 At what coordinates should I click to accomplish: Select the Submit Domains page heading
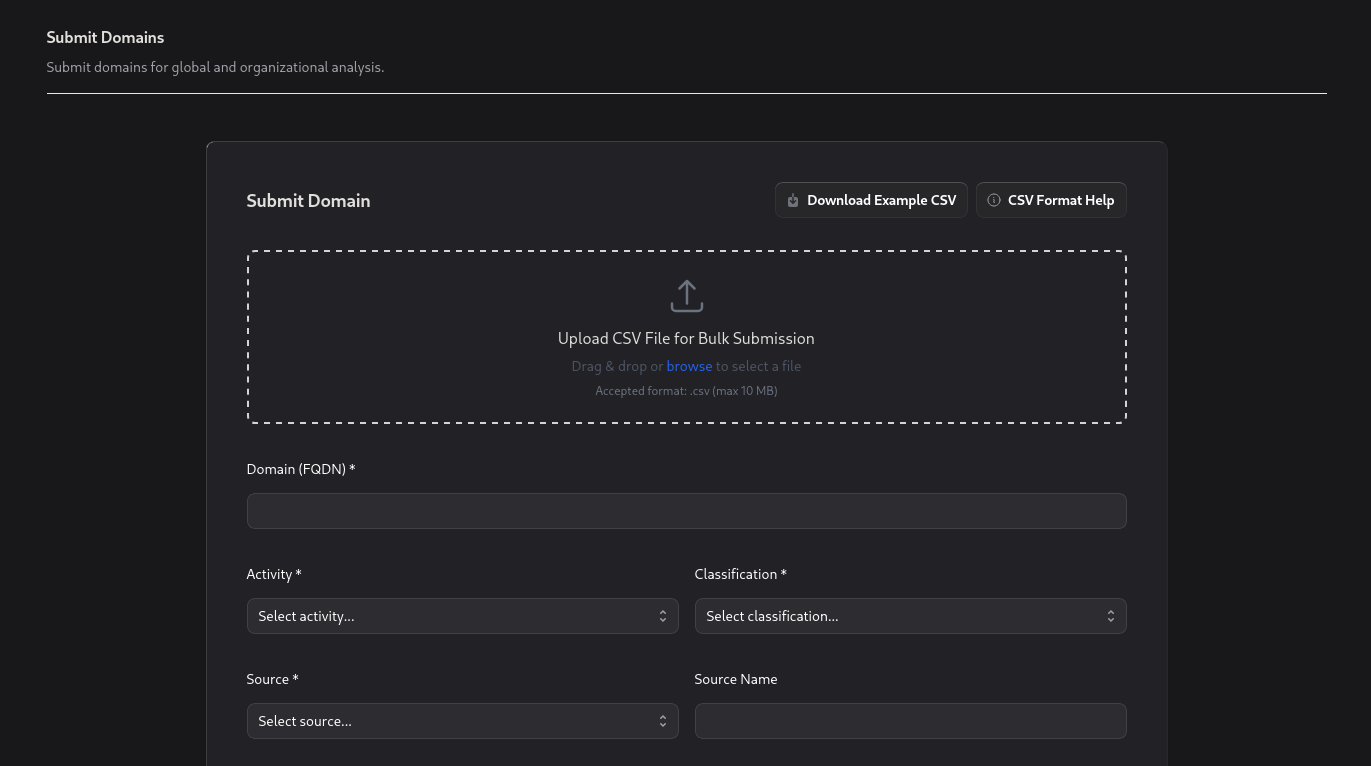(105, 37)
